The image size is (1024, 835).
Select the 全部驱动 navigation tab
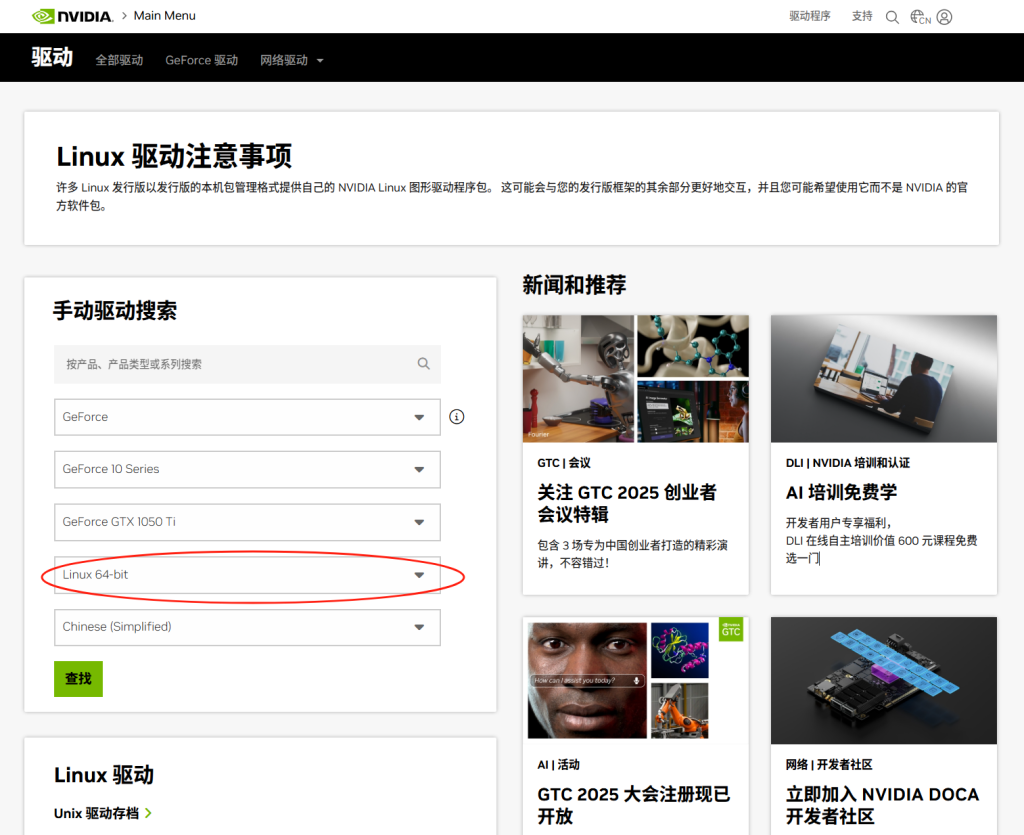(x=119, y=60)
